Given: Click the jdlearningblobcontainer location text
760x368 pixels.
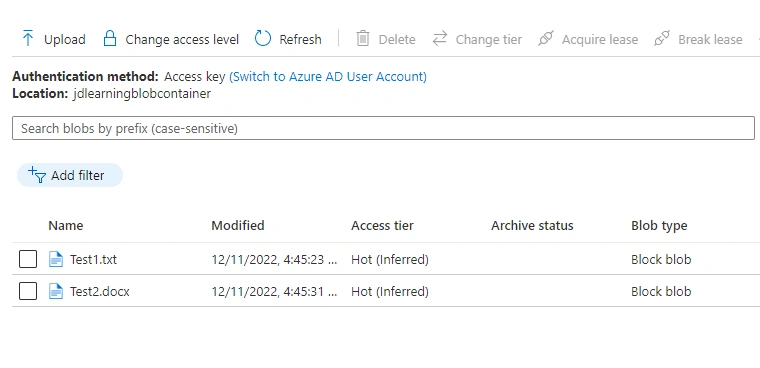Looking at the screenshot, I should click(142, 93).
